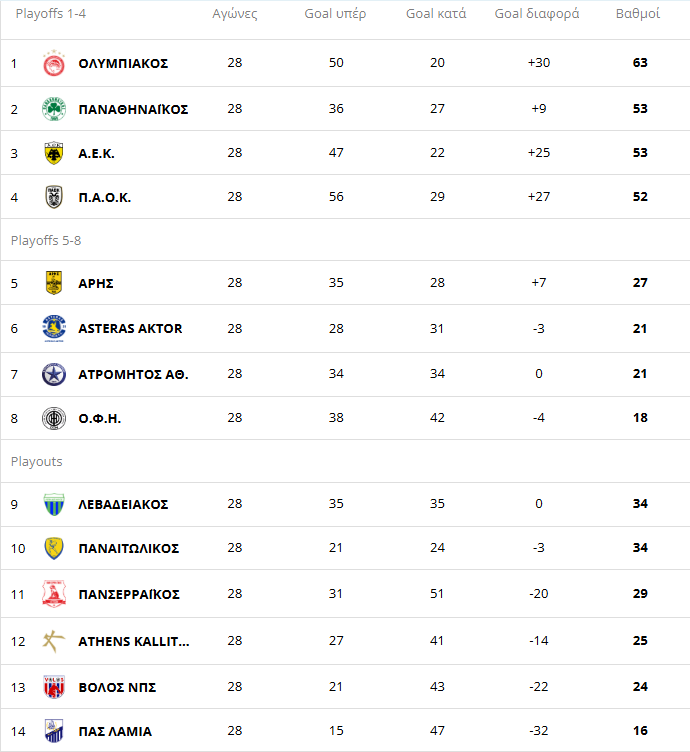Image resolution: width=690 pixels, height=752 pixels.
Task: Click the ΒΟΛΟΣ ΝΠΣ club badge
Action: click(x=54, y=687)
